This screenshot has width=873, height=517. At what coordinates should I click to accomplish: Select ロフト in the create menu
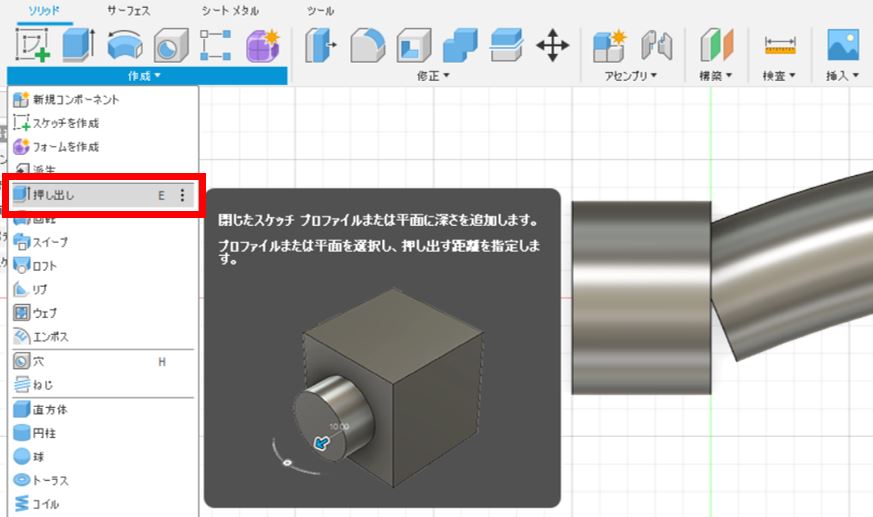[103, 266]
